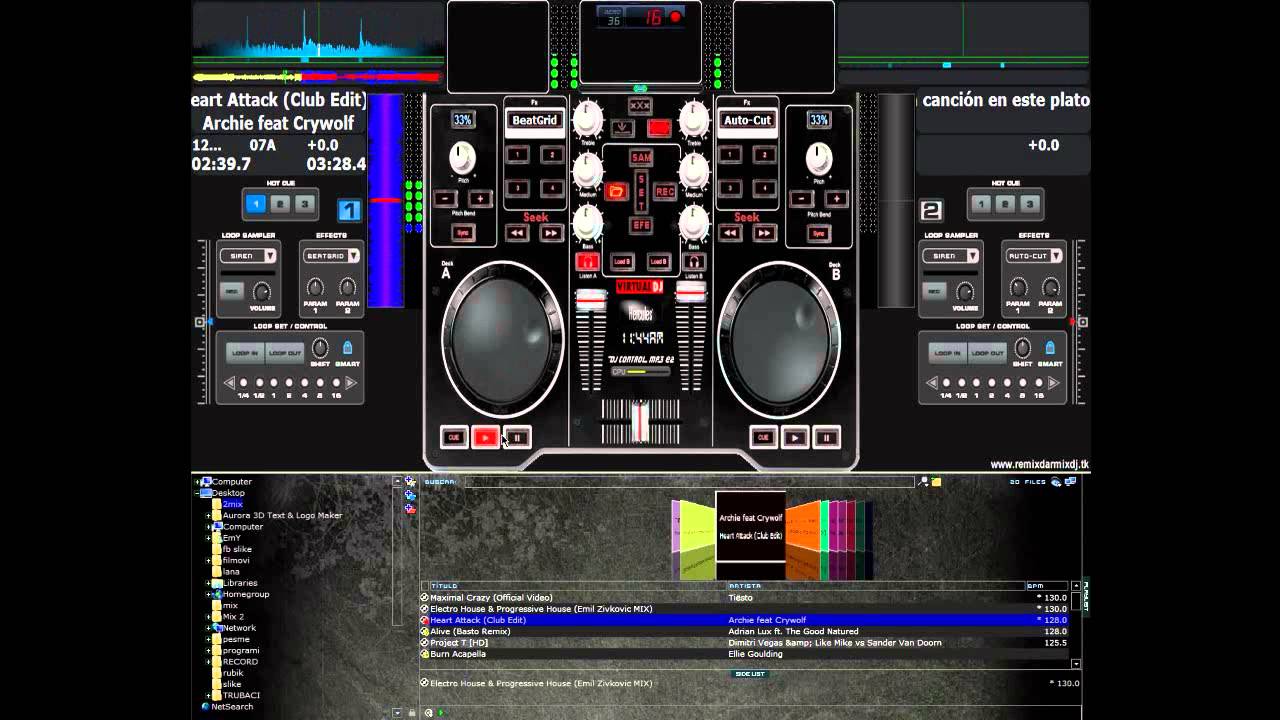Select hot cue 2 on left deck
1280x720 pixels.
280,204
